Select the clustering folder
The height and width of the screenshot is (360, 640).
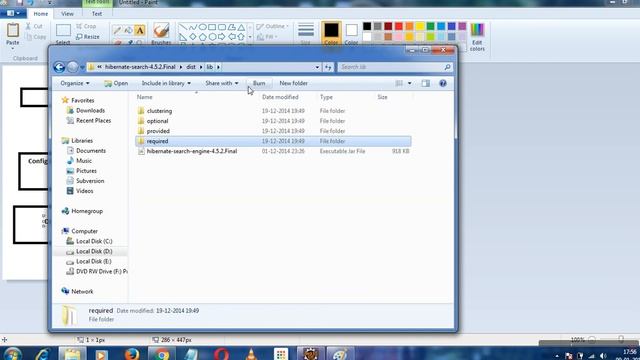159,111
